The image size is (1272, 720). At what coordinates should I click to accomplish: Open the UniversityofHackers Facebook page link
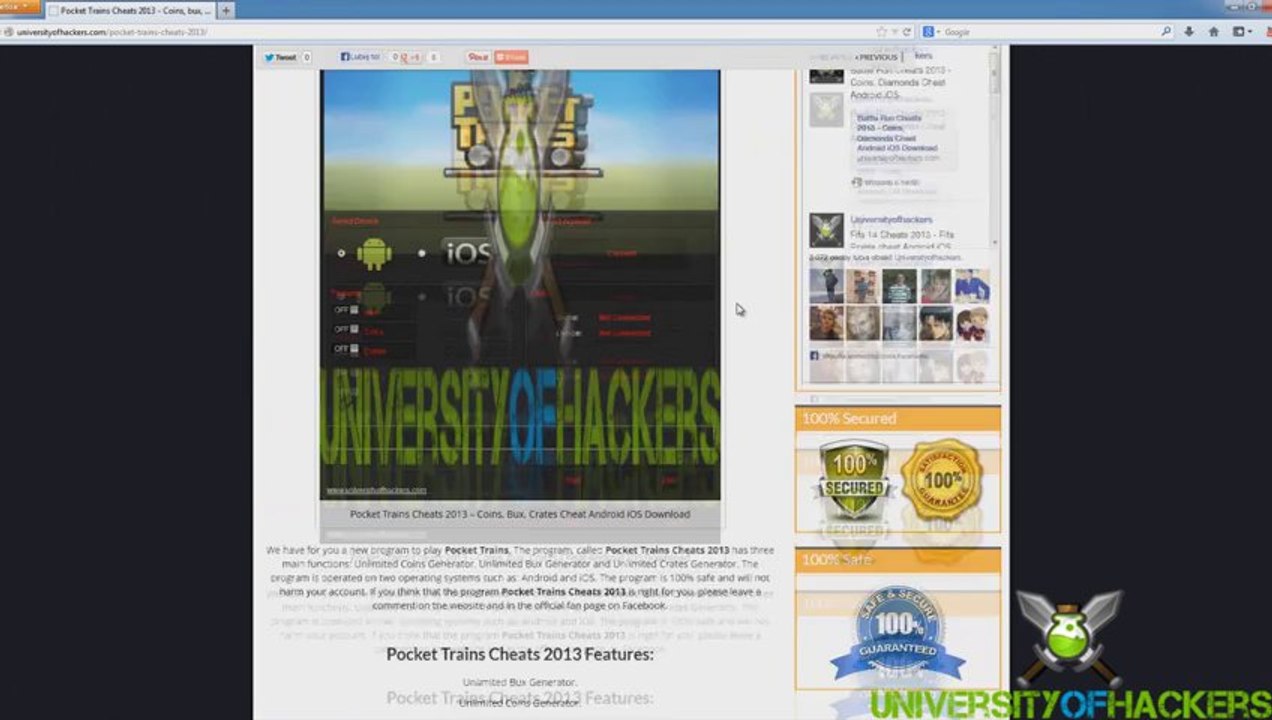(891, 219)
